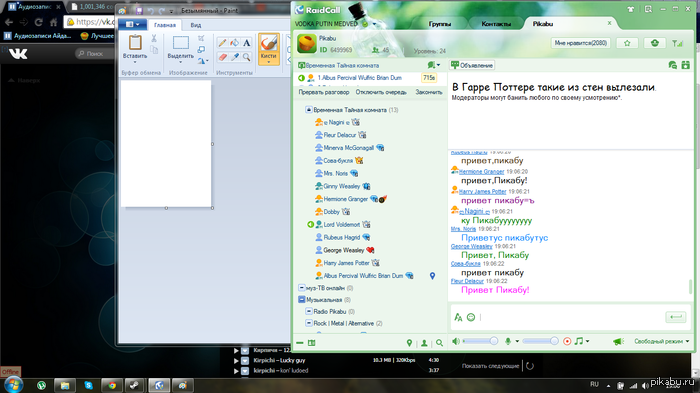700x393 pixels.
Task: Click the Save icon in Paint title bar
Action: [x=139, y=10]
